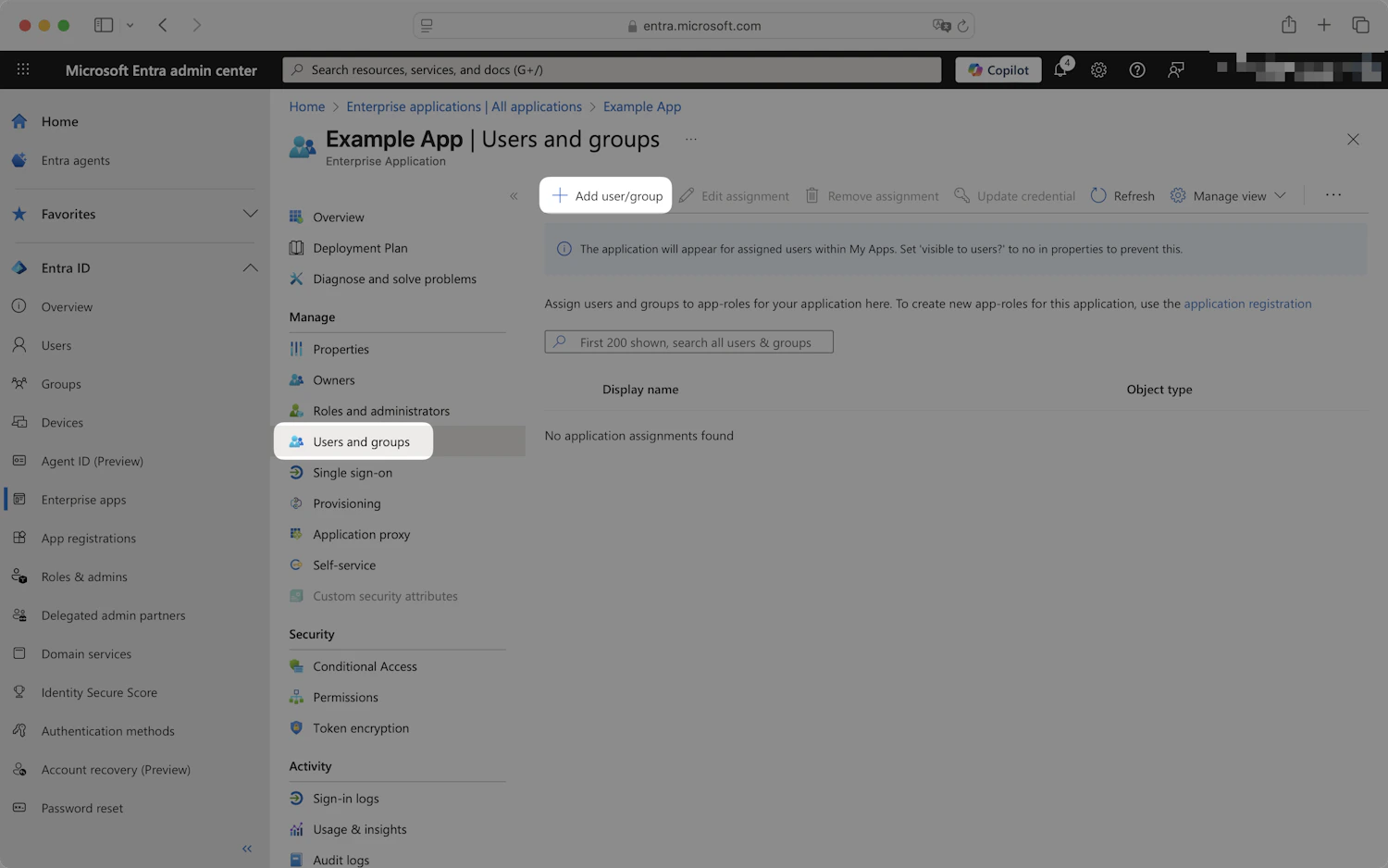Screen dimensions: 1388x868
Task: Click the Entra ID diamond icon
Action: coord(19,267)
